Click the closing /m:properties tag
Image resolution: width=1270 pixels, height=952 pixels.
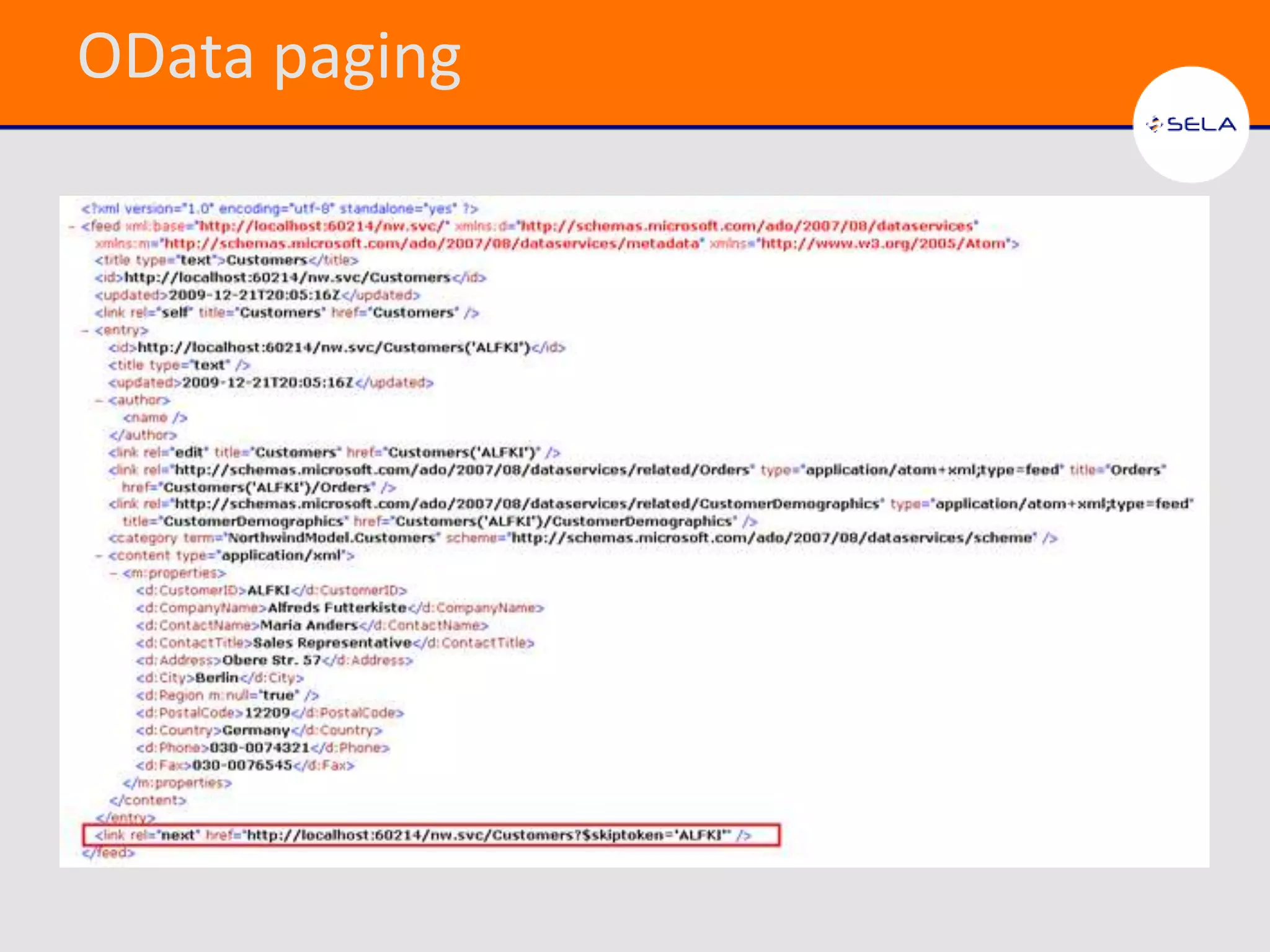(x=177, y=783)
